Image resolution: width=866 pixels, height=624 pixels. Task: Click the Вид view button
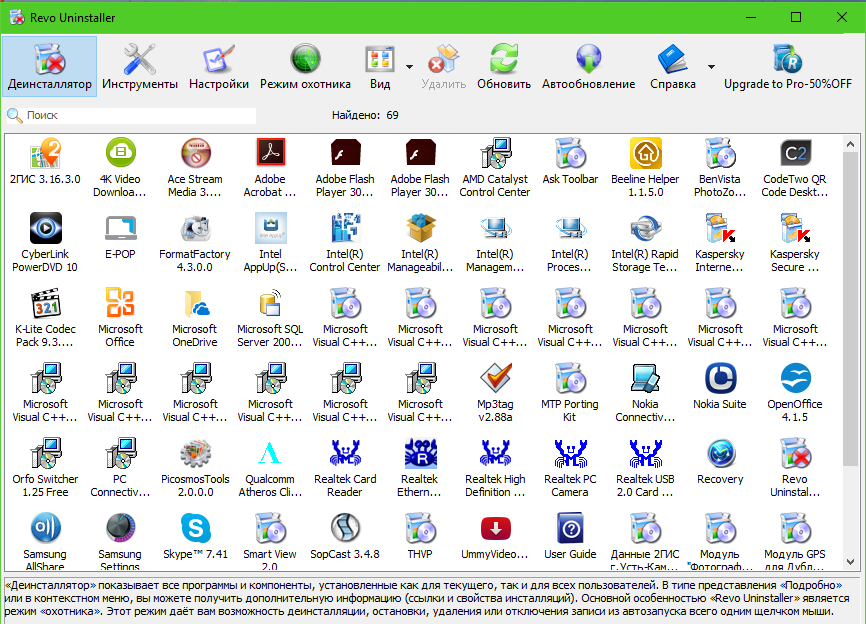pos(380,67)
